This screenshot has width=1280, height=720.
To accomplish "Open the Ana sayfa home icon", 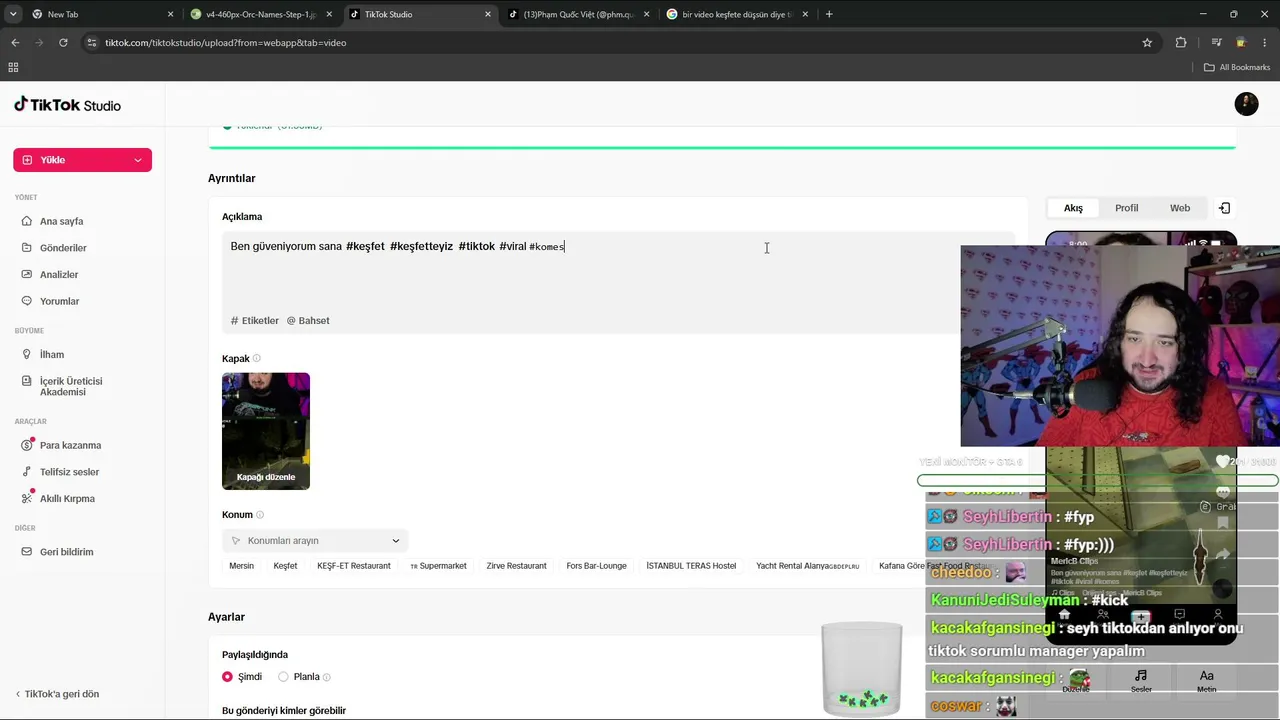I will [27, 221].
